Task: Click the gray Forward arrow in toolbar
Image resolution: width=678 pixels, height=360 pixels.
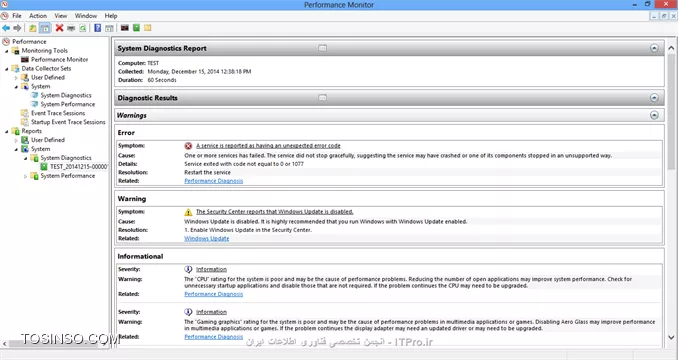Action: click(x=17, y=28)
